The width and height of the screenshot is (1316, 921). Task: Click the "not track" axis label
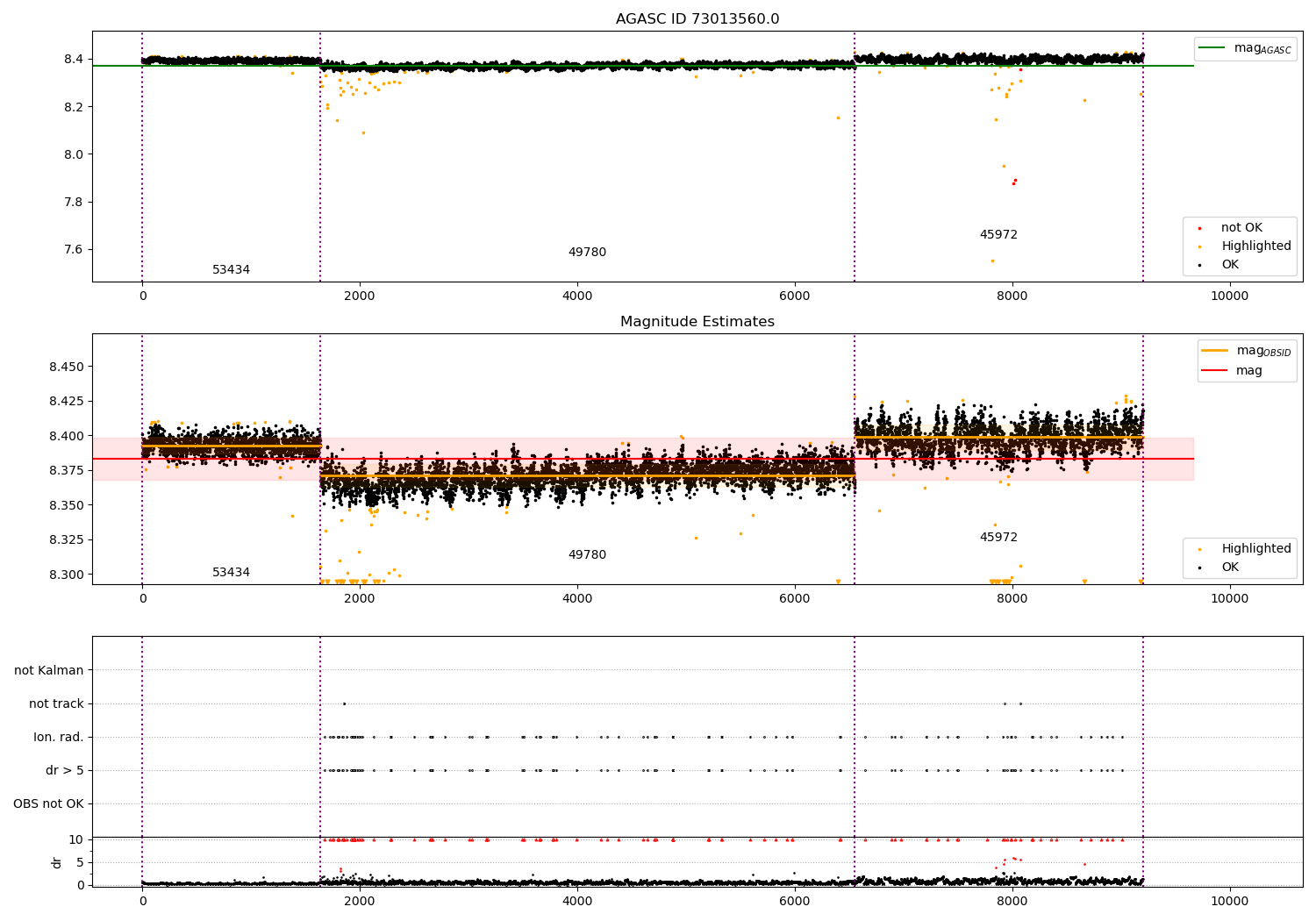(56, 704)
